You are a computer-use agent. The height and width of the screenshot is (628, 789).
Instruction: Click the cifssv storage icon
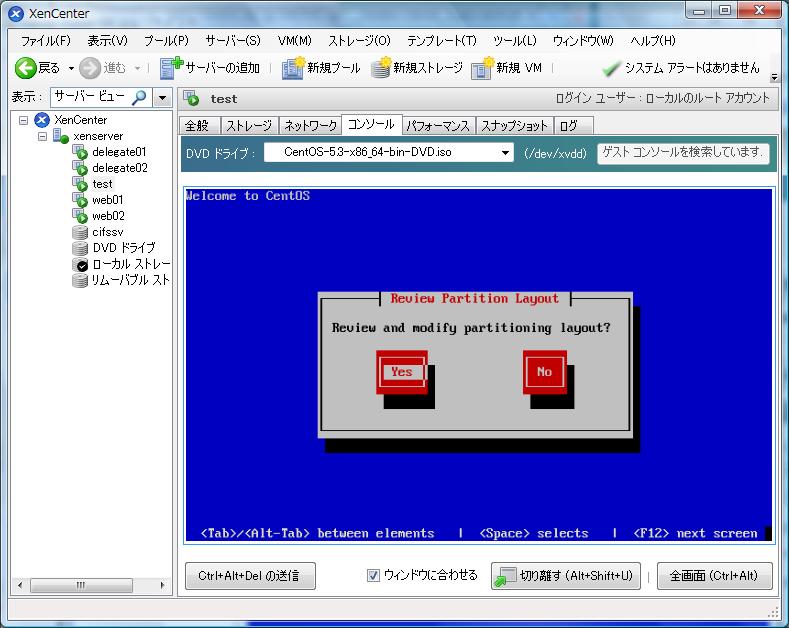[x=80, y=232]
